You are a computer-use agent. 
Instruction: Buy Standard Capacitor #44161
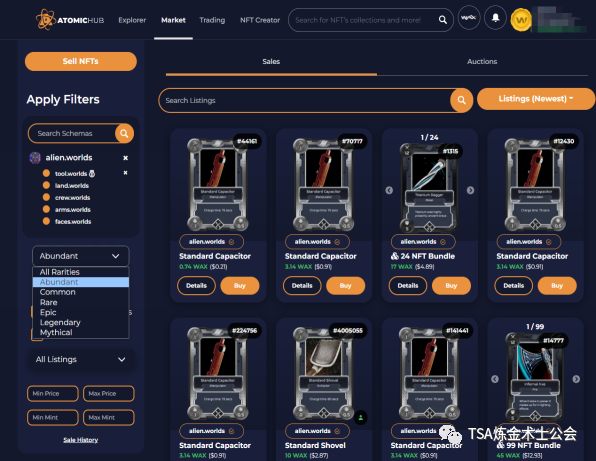[x=240, y=285]
